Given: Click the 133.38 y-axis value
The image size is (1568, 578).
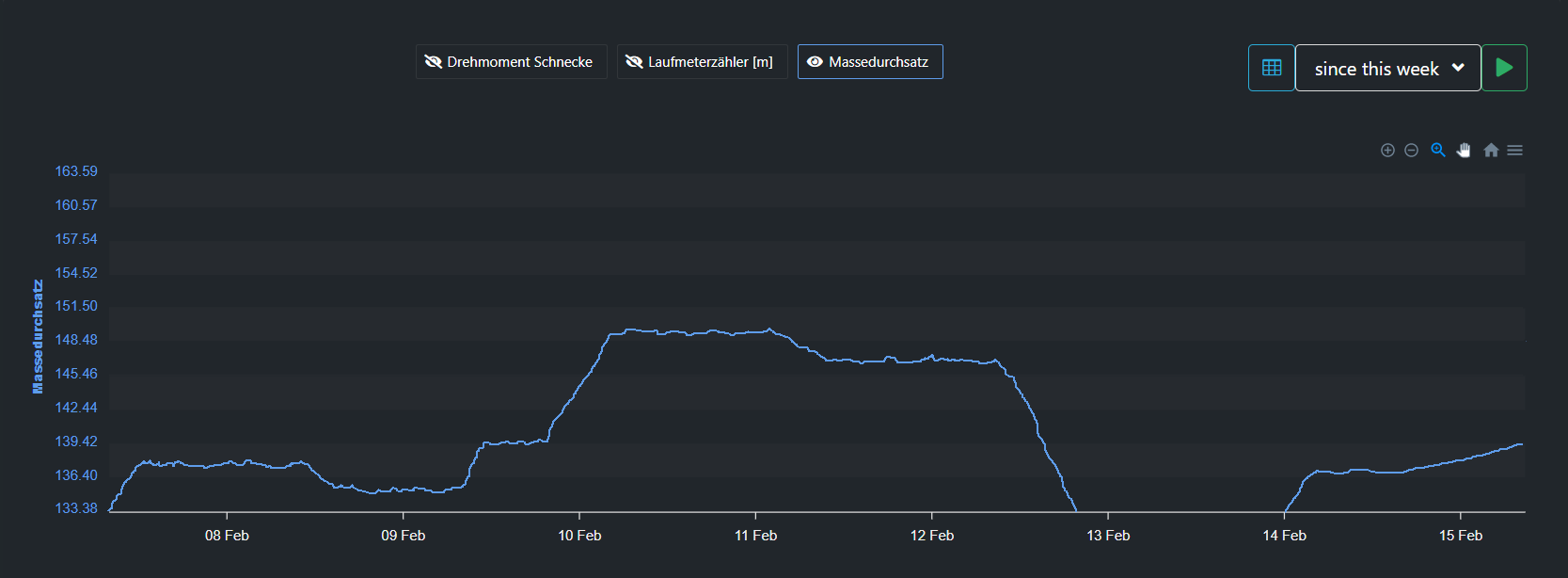Looking at the screenshot, I should click(x=76, y=508).
